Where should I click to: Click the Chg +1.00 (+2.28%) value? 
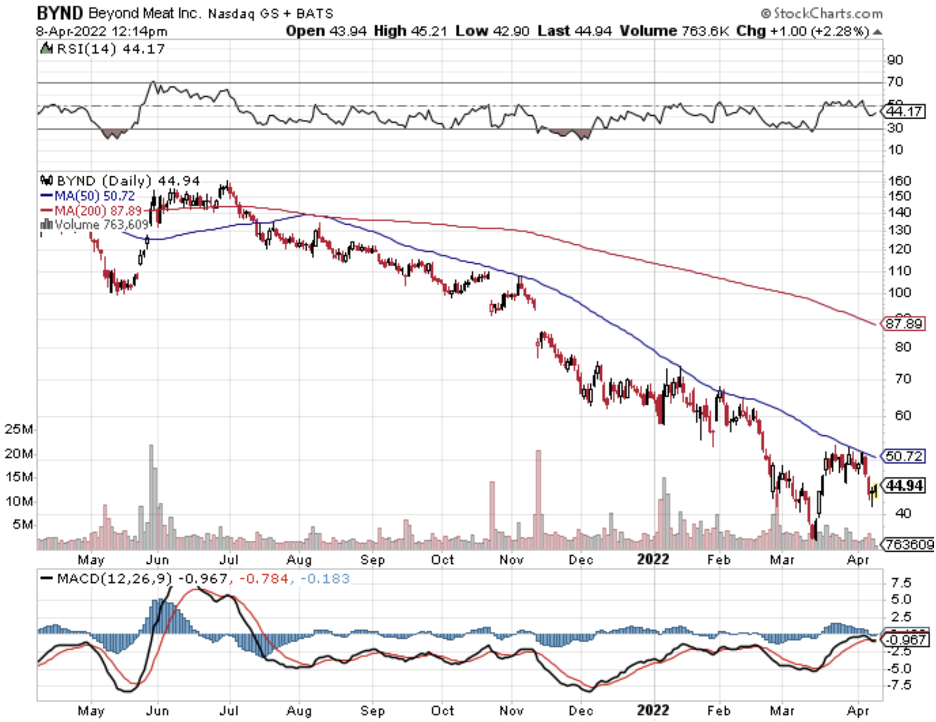(803, 31)
